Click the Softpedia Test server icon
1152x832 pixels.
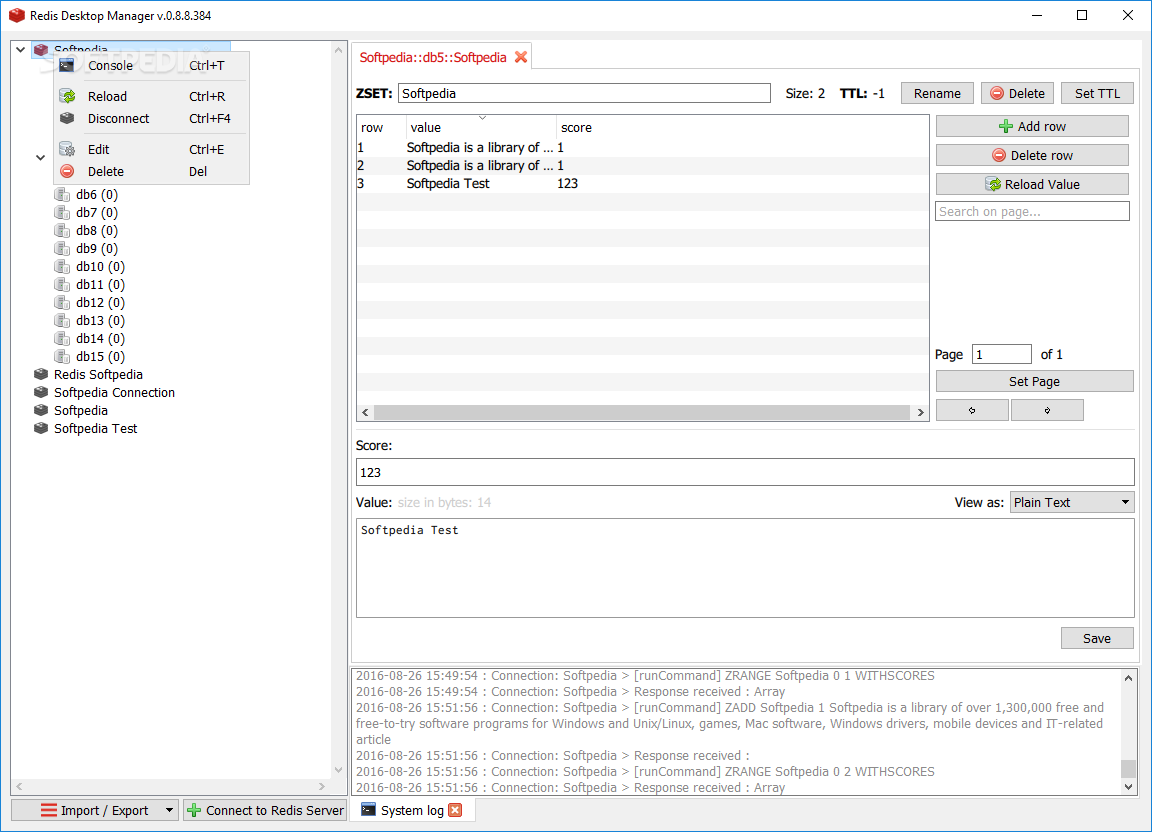coord(41,428)
